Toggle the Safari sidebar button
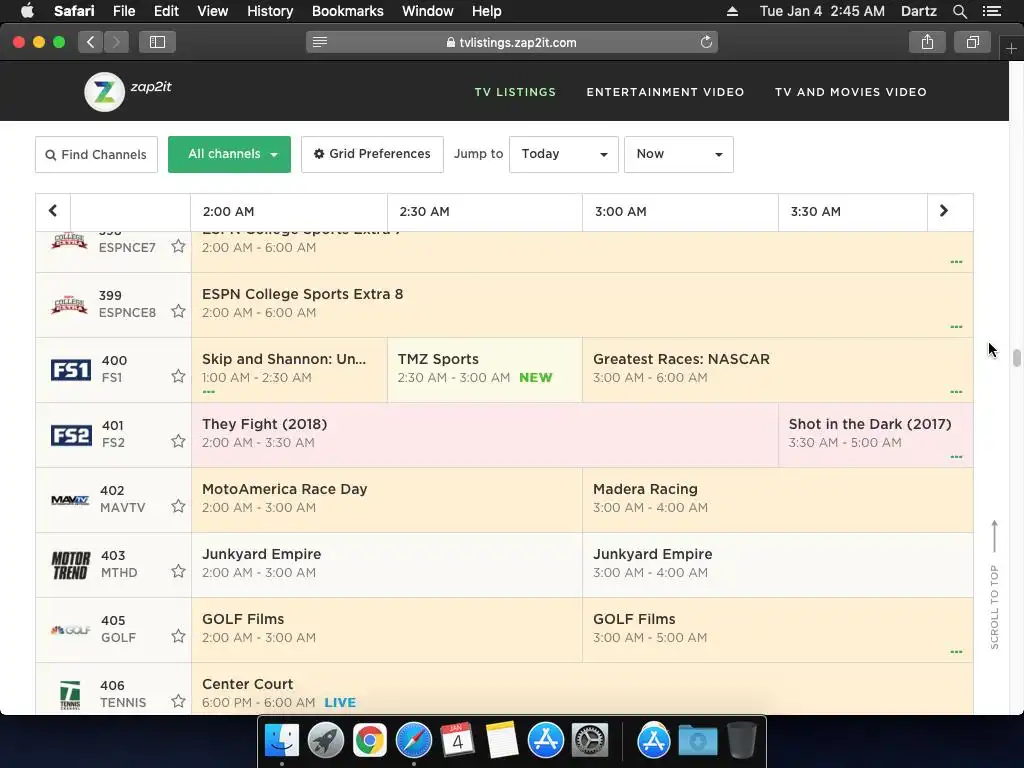1024x768 pixels. tap(157, 42)
